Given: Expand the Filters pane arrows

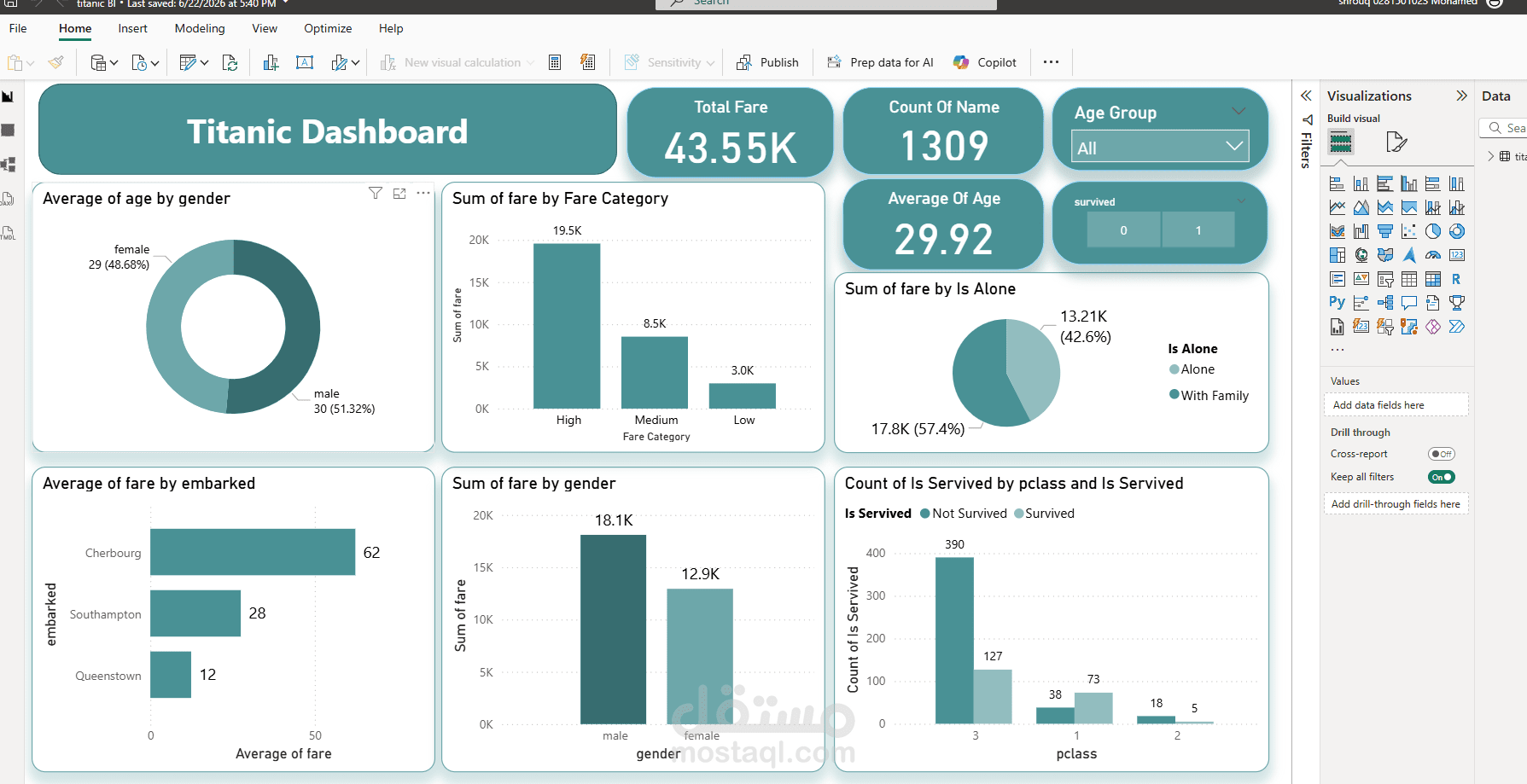Looking at the screenshot, I should click(x=1306, y=96).
